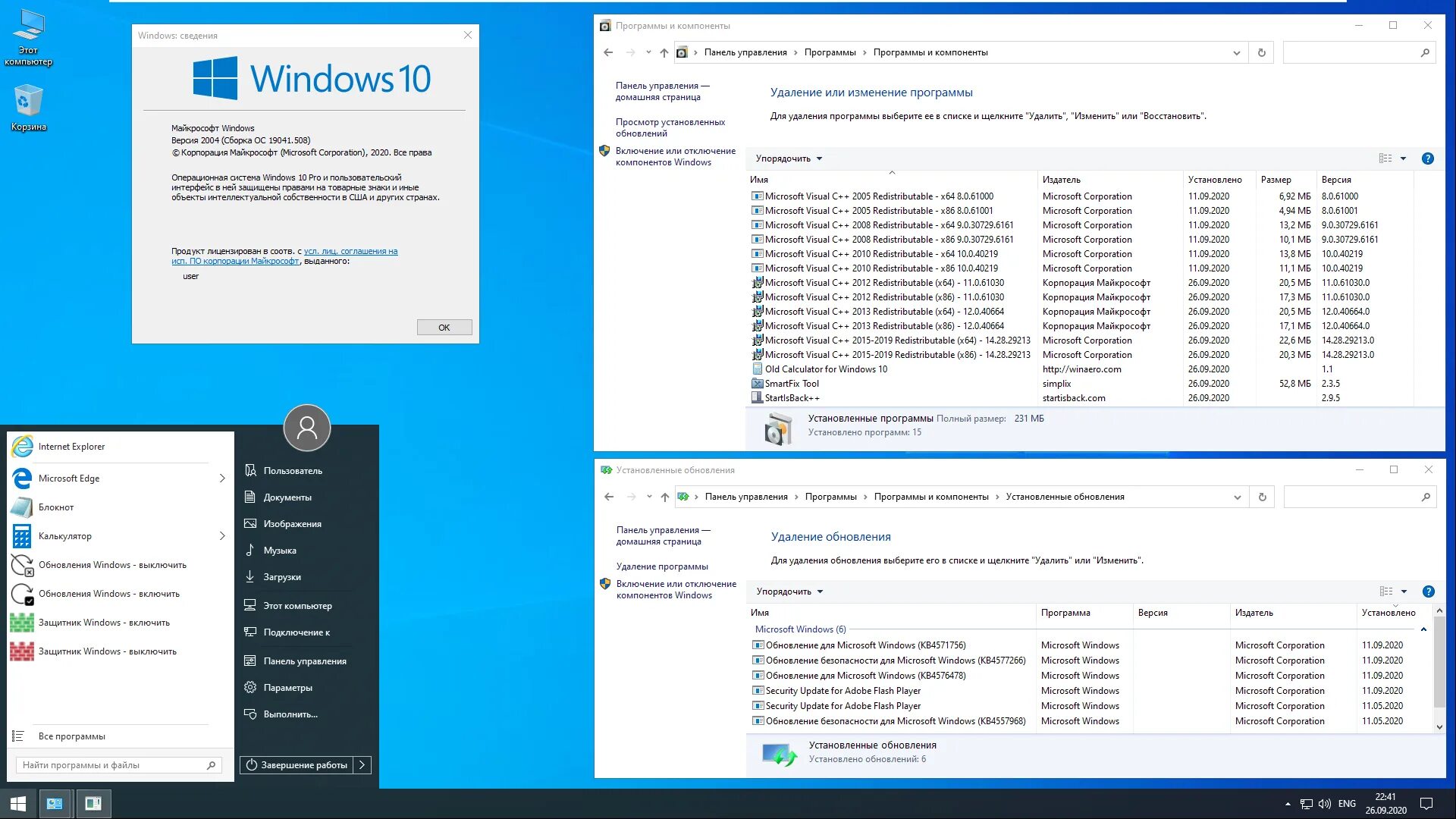Open view options dropdown in Программы и компоненты

(x=1404, y=158)
